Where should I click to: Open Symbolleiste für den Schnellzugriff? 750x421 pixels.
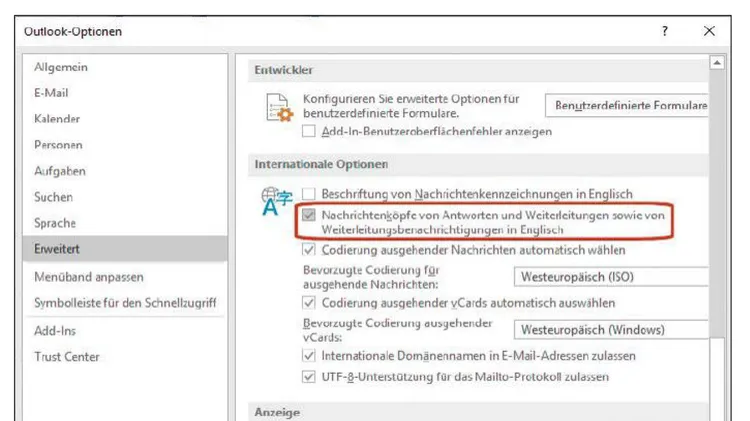point(125,303)
